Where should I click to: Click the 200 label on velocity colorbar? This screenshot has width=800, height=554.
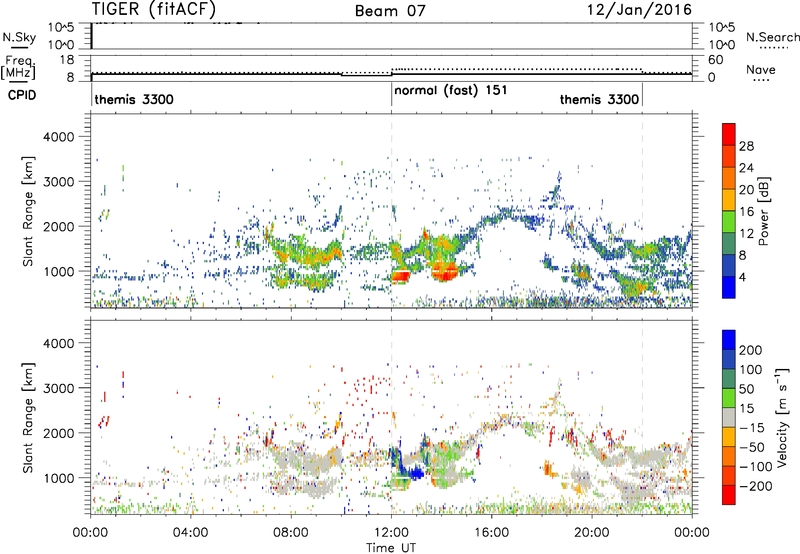[751, 350]
